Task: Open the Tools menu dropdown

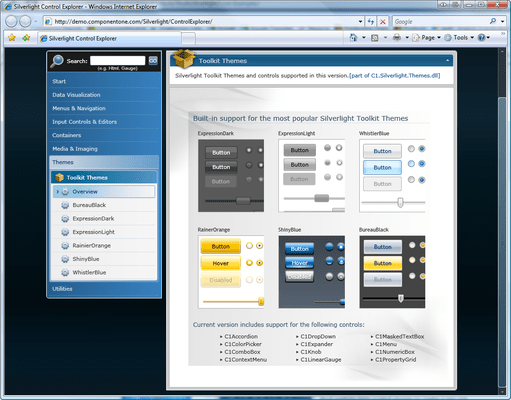Action: (459, 38)
